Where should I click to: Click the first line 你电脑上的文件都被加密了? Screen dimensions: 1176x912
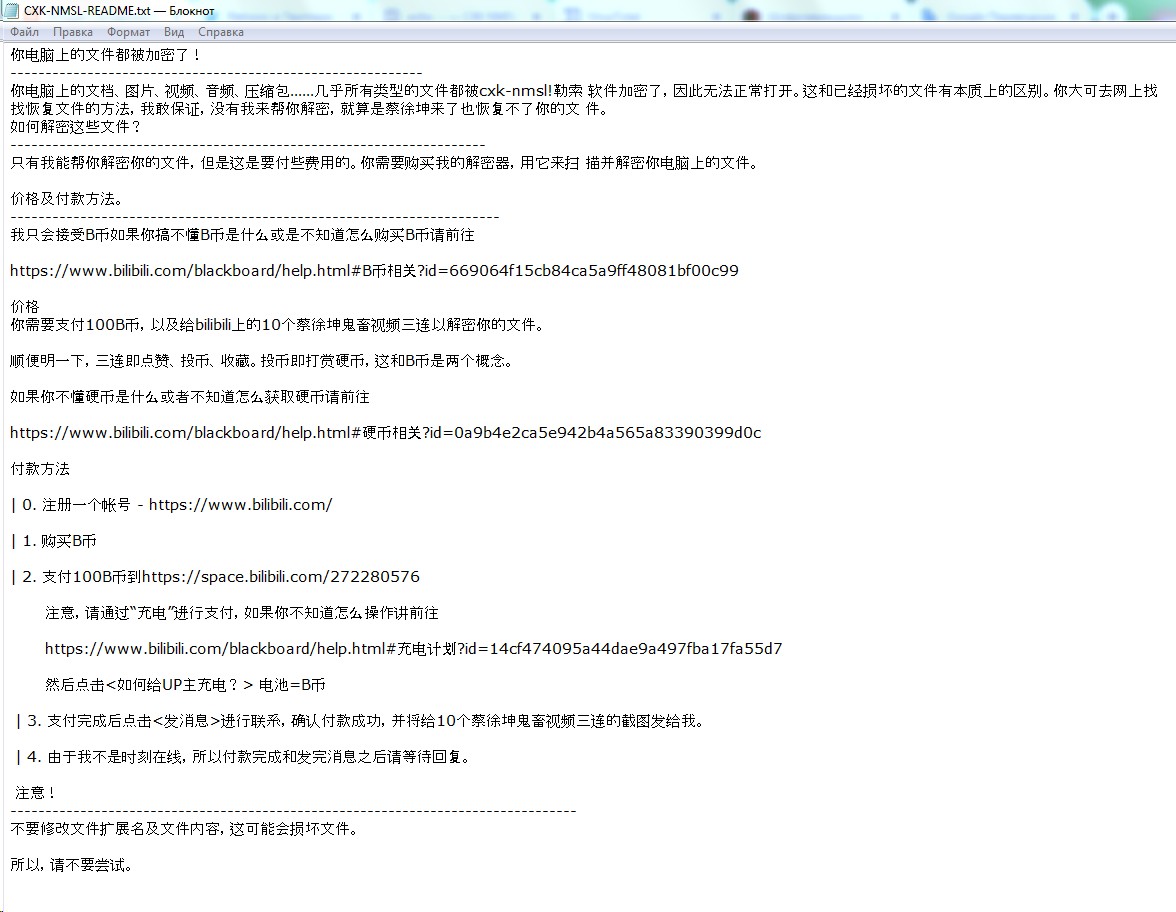(x=106, y=55)
